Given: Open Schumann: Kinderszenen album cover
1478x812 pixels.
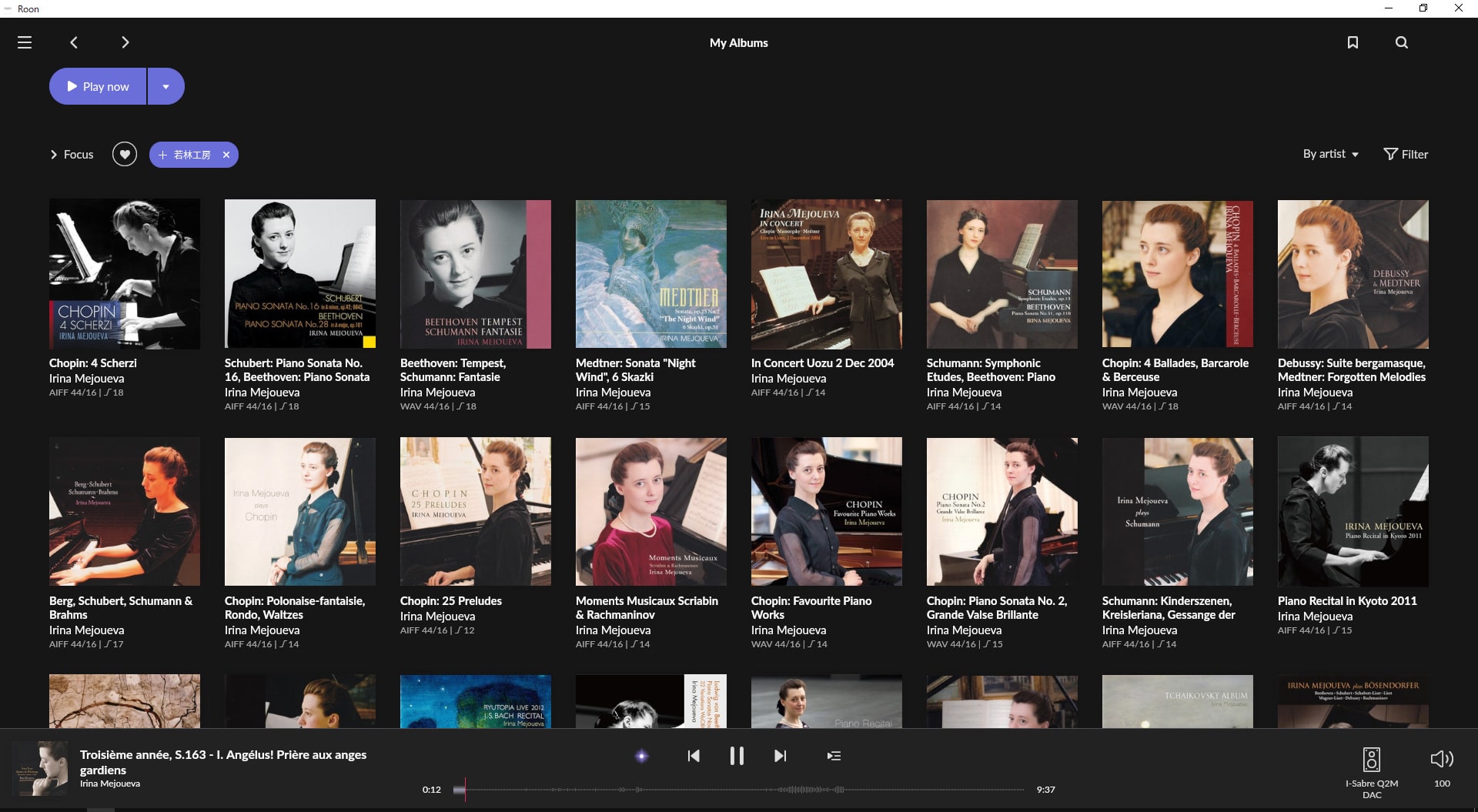Looking at the screenshot, I should 1178,512.
